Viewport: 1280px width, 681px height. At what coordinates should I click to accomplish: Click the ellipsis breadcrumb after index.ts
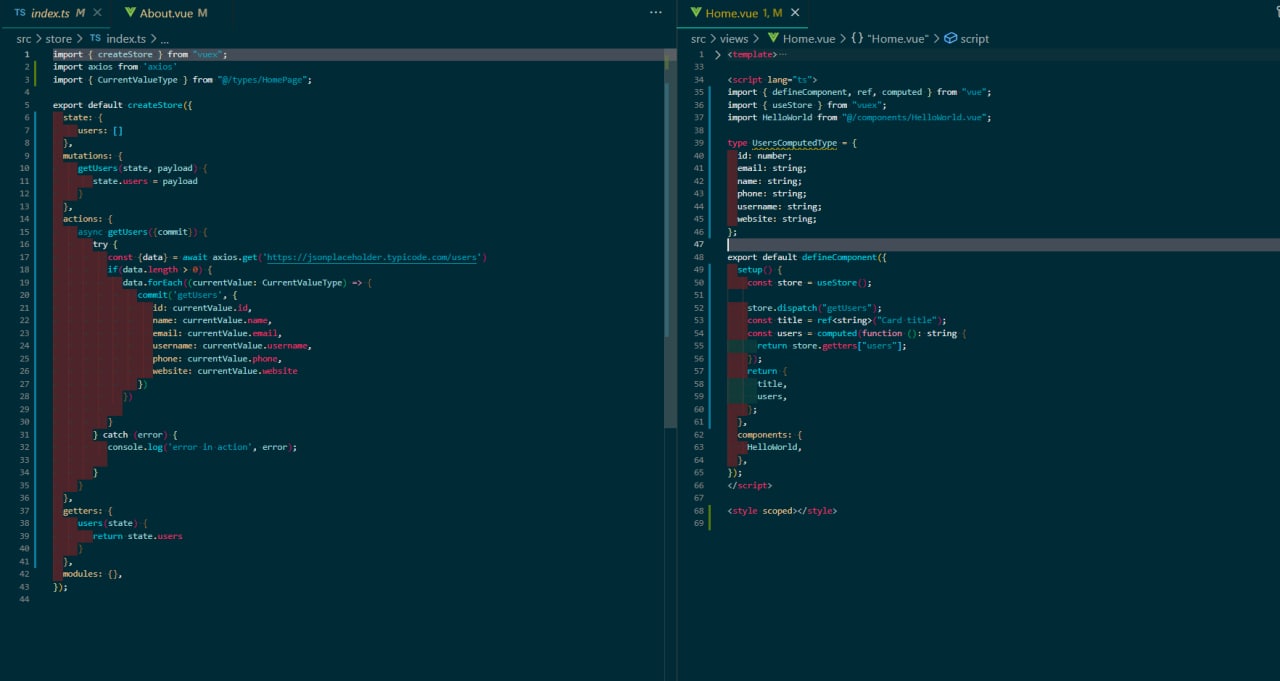(165, 39)
